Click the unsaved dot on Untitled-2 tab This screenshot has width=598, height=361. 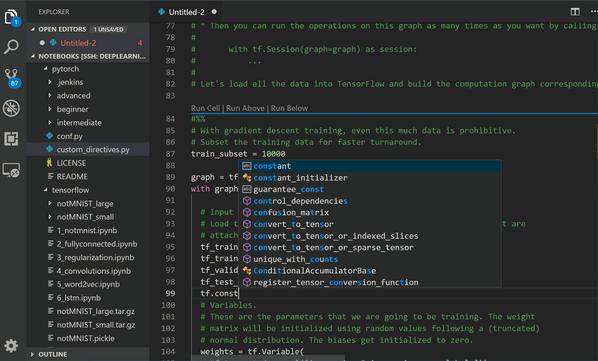(x=214, y=12)
